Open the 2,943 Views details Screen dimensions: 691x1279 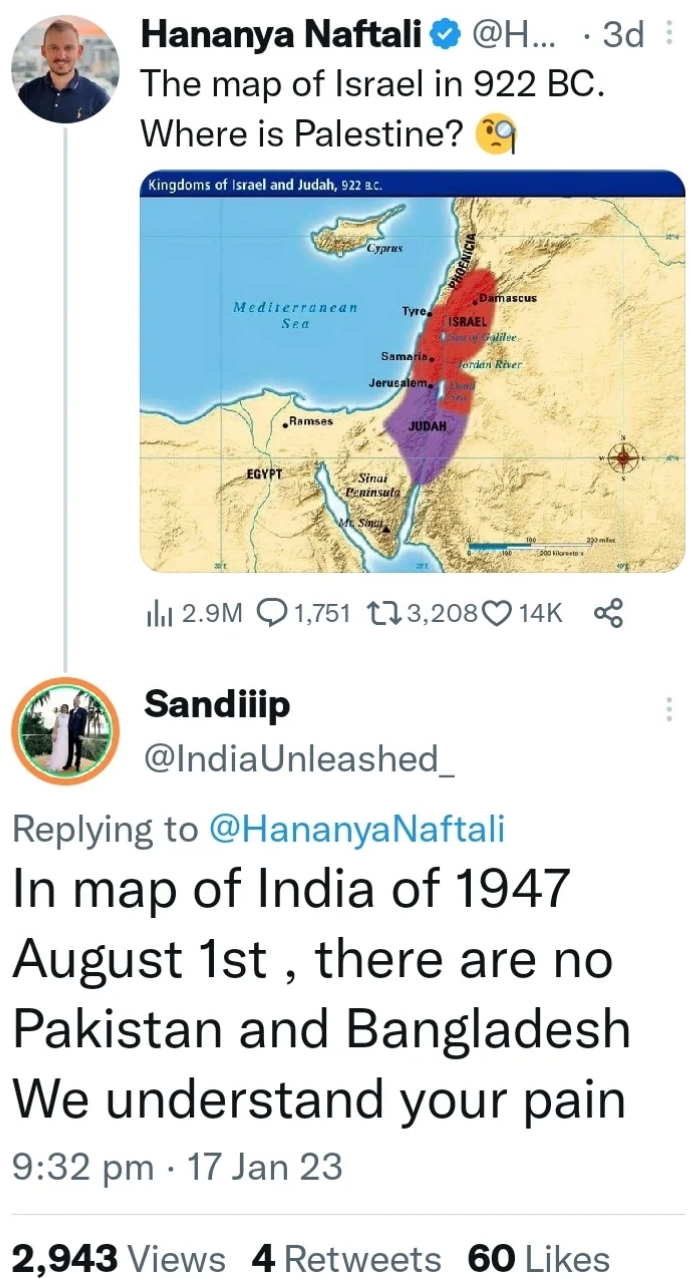pos(119,1258)
